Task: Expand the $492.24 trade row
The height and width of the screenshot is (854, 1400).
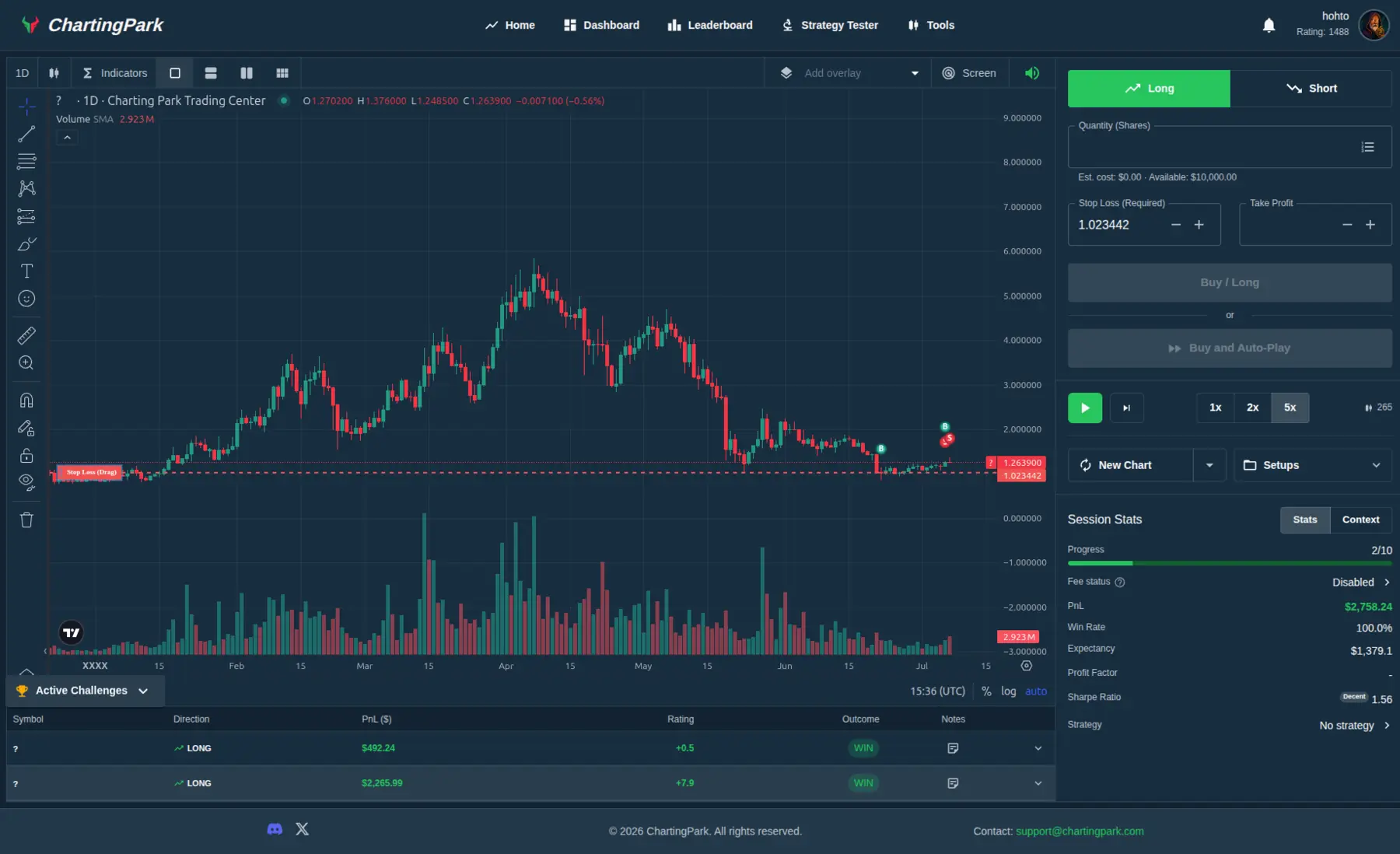Action: pyautogui.click(x=1038, y=748)
